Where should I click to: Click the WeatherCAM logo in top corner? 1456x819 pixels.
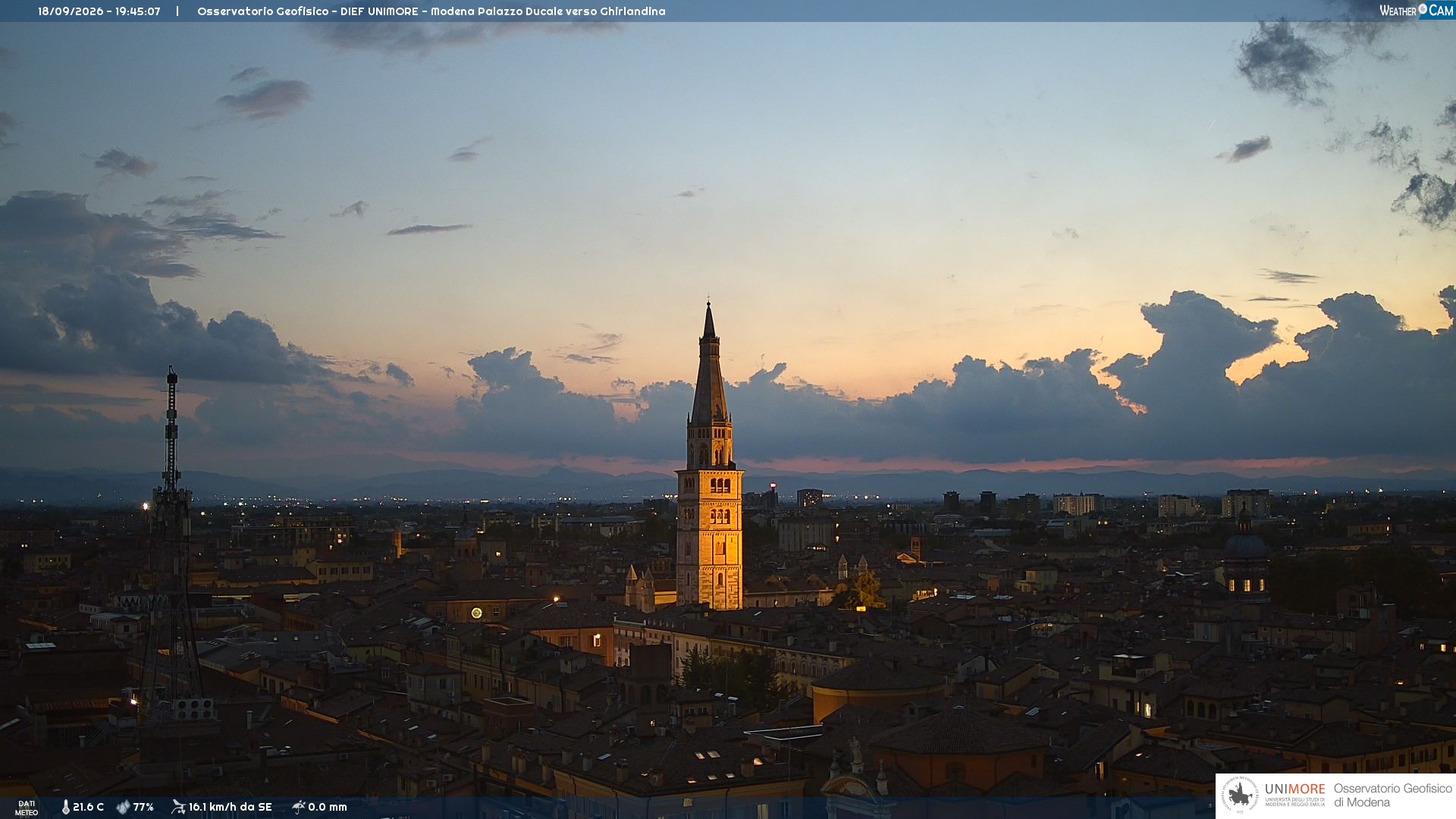pos(1417,10)
